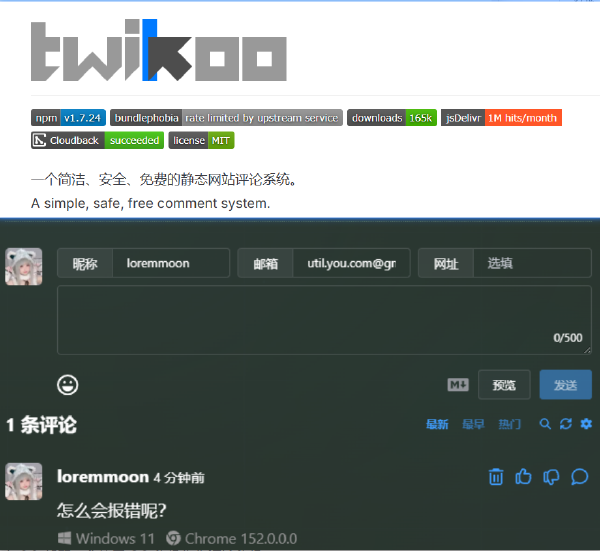Click into the comment text area
Image resolution: width=600 pixels, height=551 pixels.
click(x=324, y=320)
